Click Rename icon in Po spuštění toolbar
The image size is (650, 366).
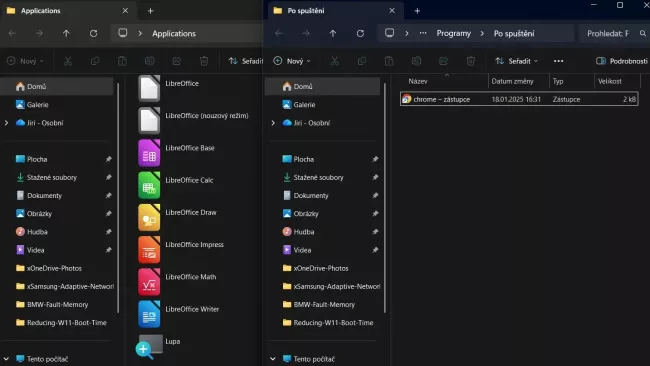(x=416, y=61)
